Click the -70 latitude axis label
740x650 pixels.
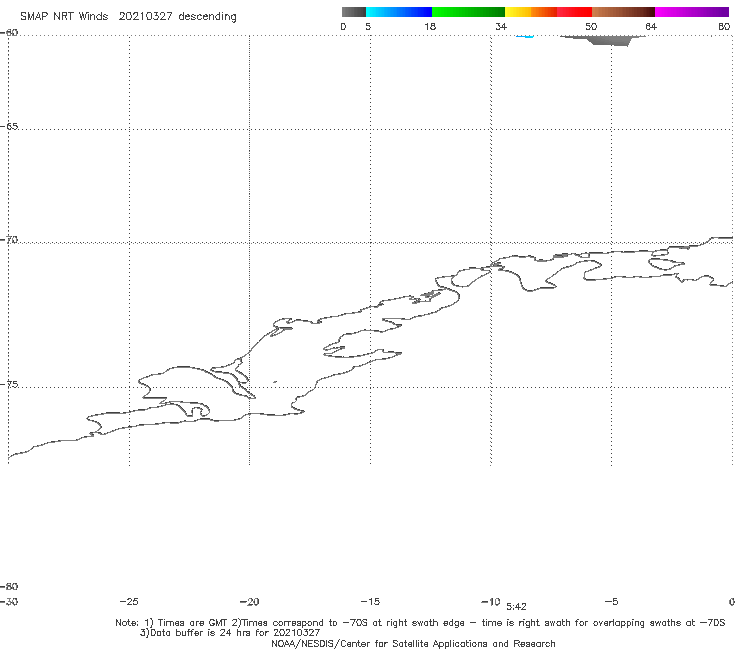coord(9,239)
